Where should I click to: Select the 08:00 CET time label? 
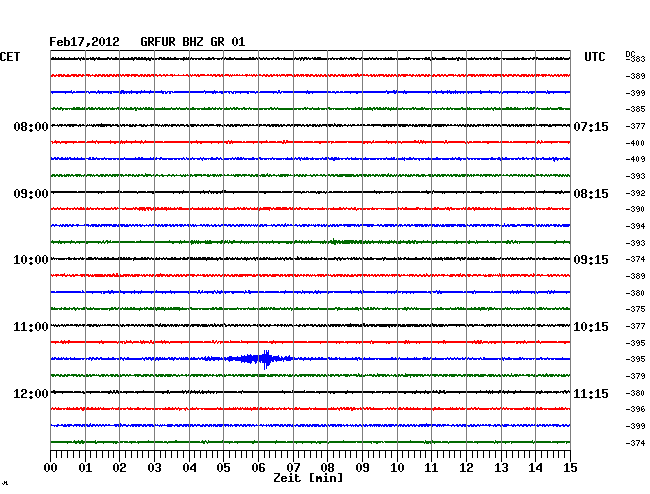pyautogui.click(x=31, y=126)
